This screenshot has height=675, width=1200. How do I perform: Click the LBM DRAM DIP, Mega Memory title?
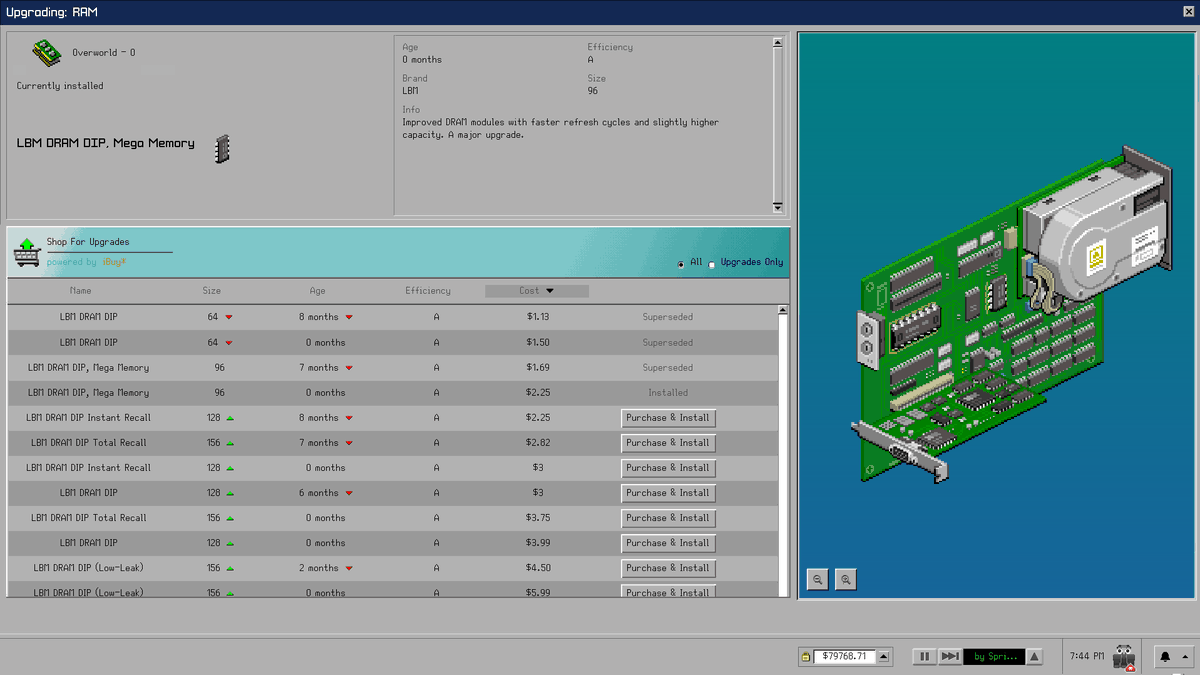pos(106,143)
